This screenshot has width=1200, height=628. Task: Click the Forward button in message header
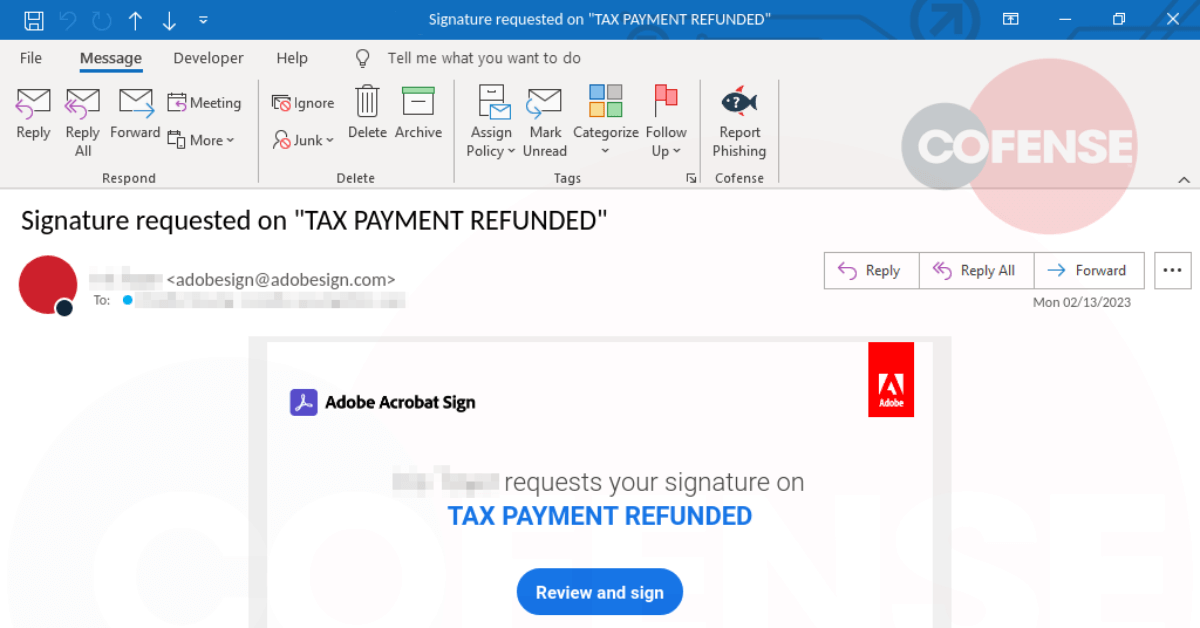tap(1089, 270)
